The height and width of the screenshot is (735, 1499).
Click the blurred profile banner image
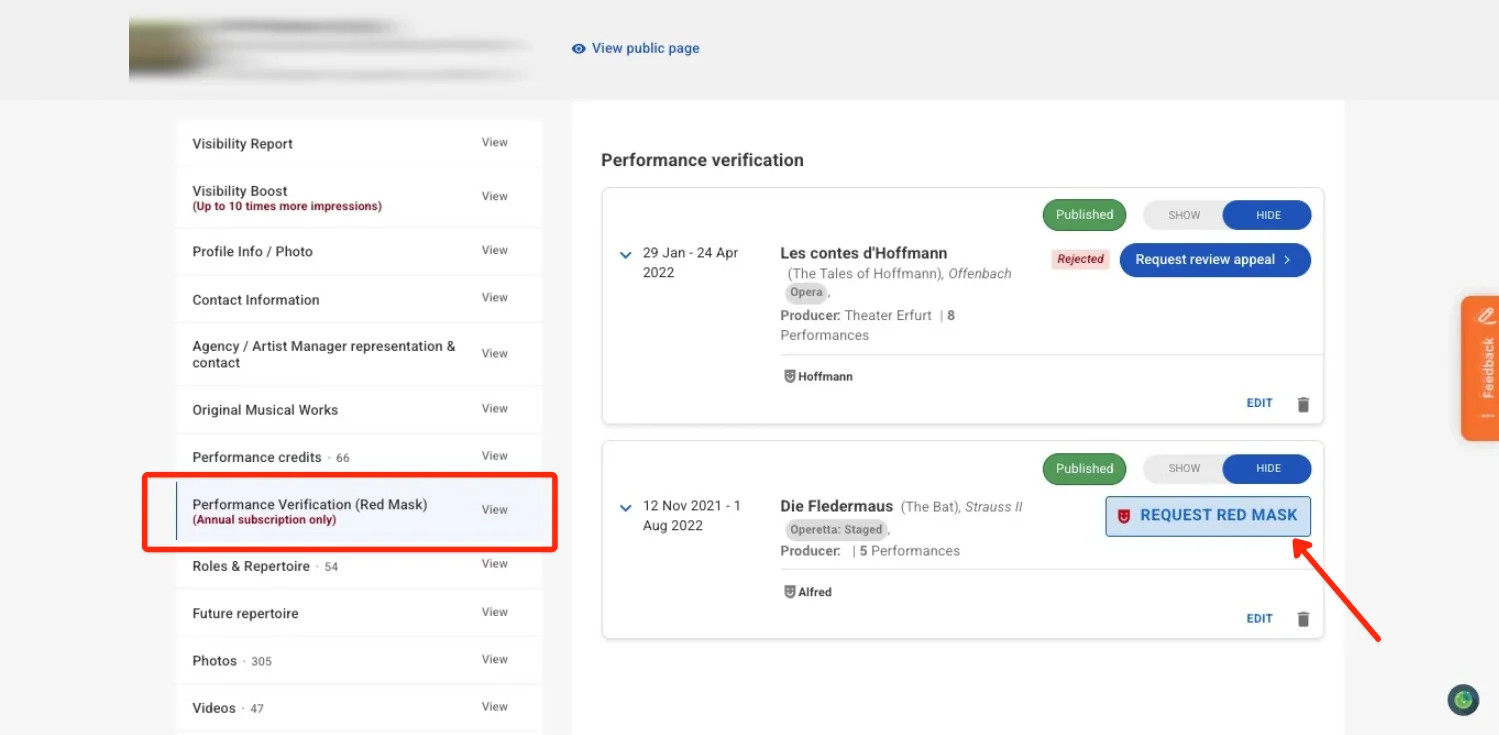(330, 48)
